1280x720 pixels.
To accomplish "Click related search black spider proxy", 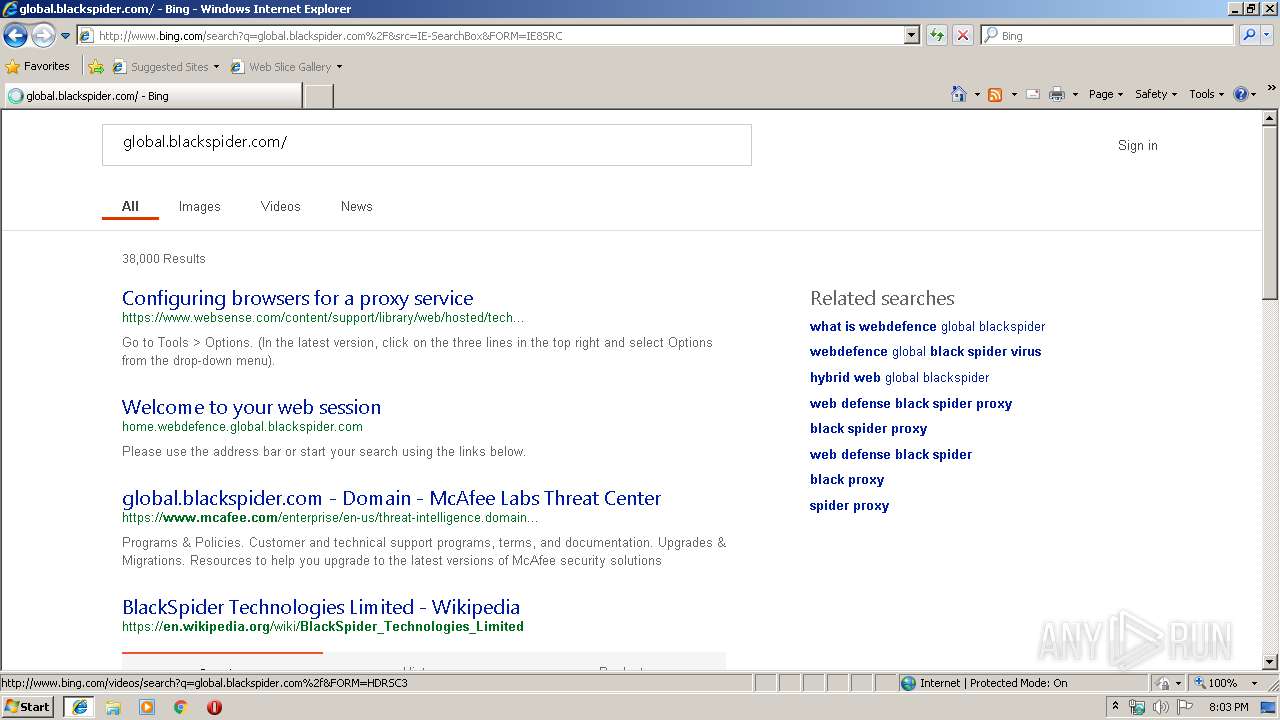I will [x=868, y=428].
